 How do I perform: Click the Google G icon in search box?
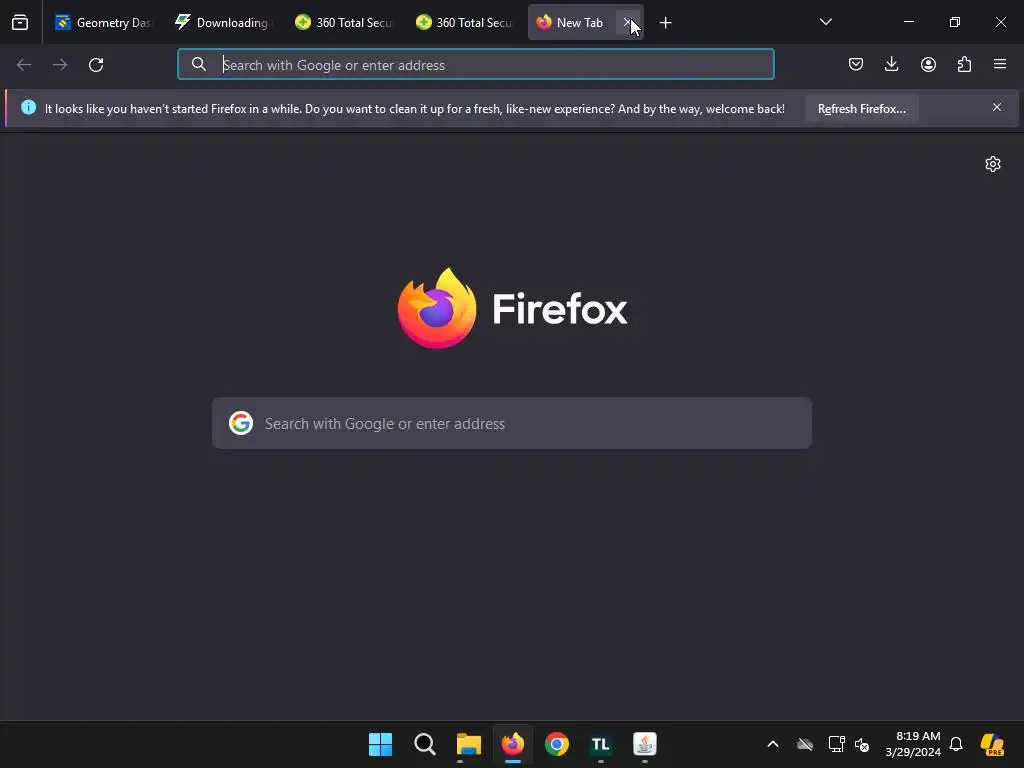point(241,423)
